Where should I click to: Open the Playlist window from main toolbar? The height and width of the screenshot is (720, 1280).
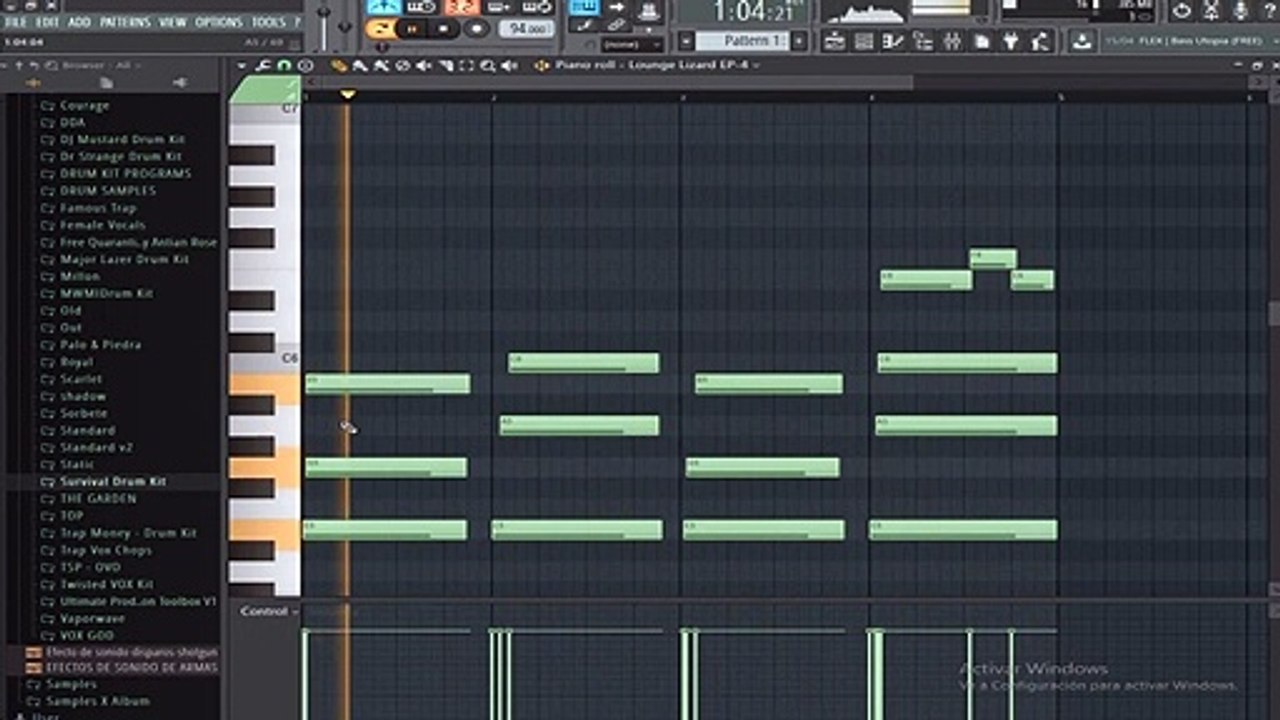[x=834, y=41]
